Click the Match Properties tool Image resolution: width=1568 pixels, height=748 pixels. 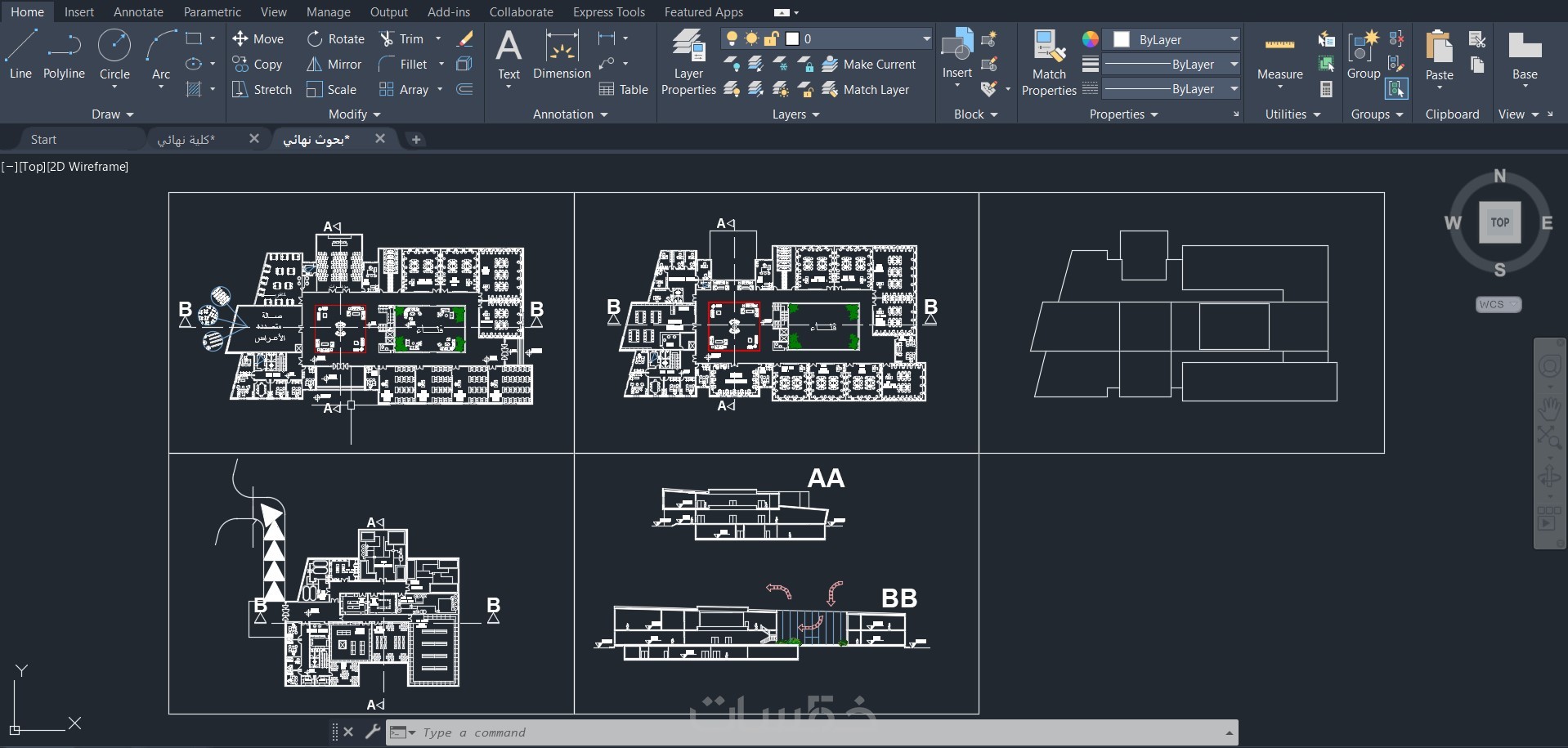pyautogui.click(x=1049, y=62)
